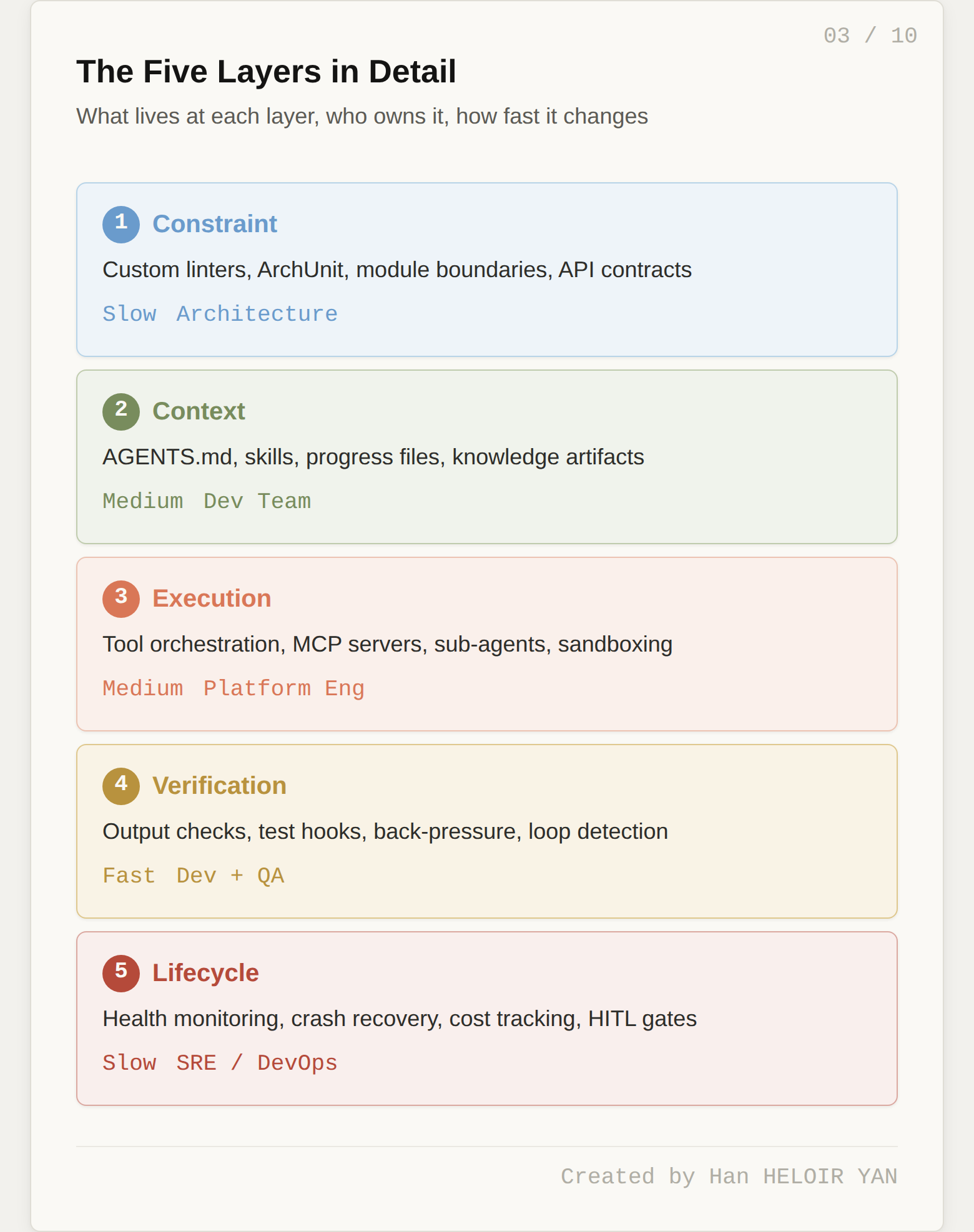
Task: Click the Execution layer title
Action: point(212,599)
